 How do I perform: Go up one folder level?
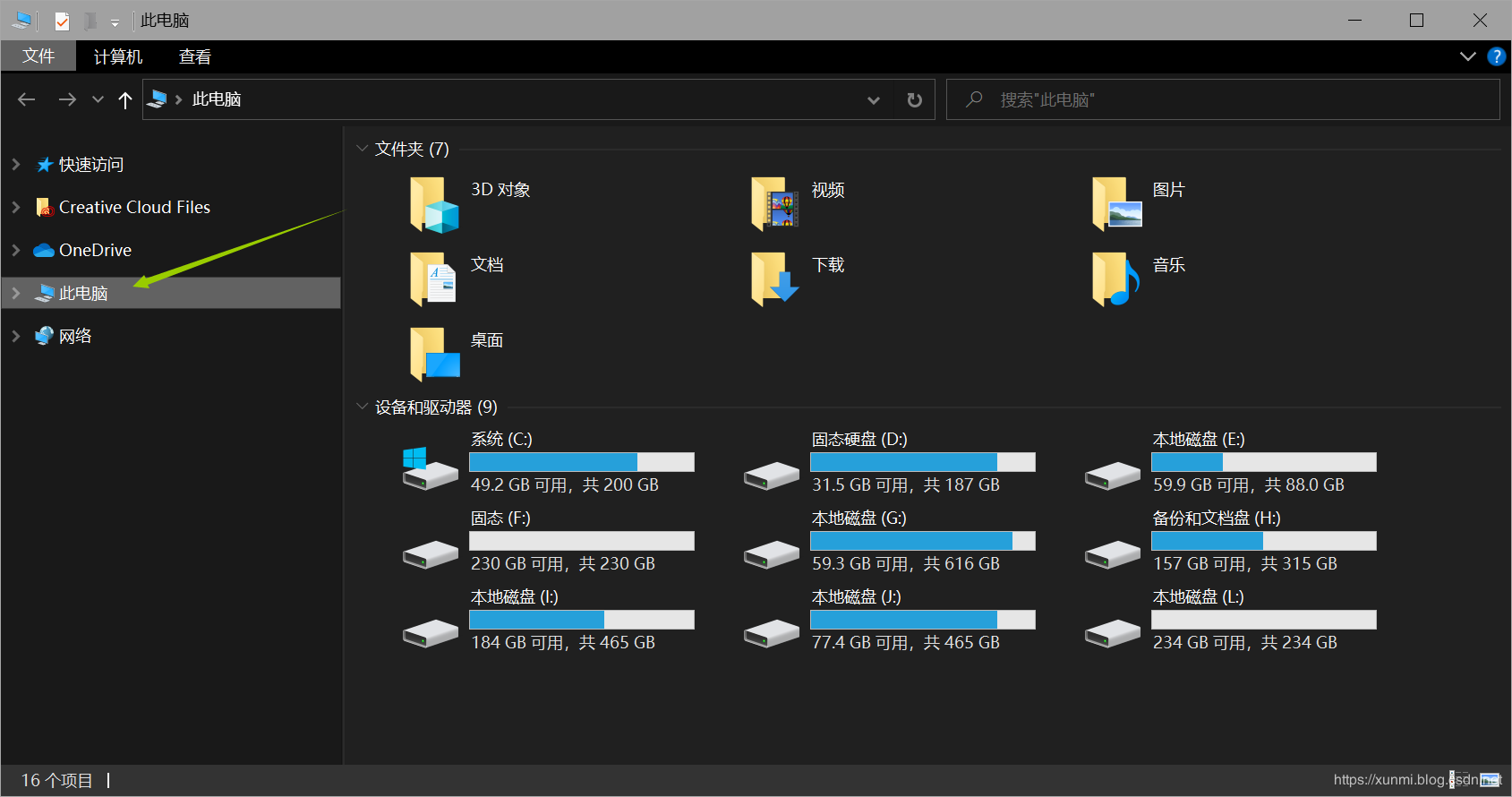125,100
